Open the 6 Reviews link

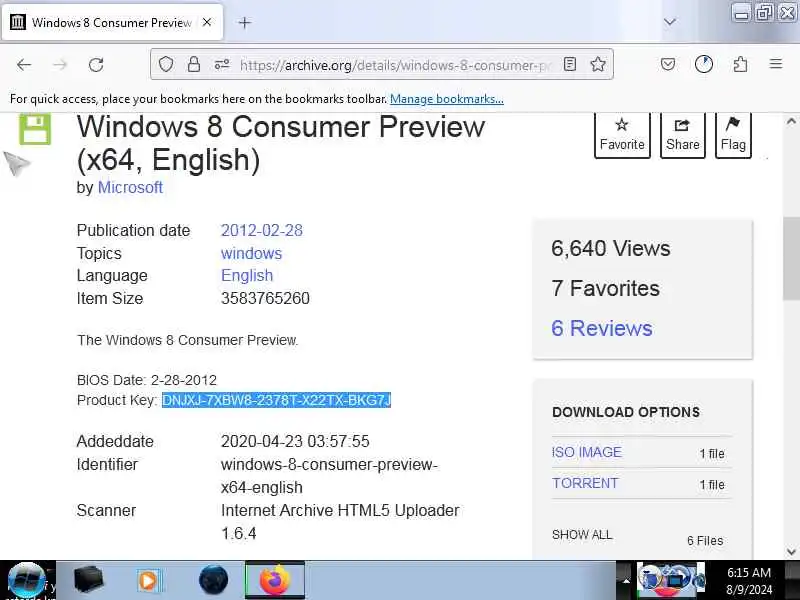point(602,328)
